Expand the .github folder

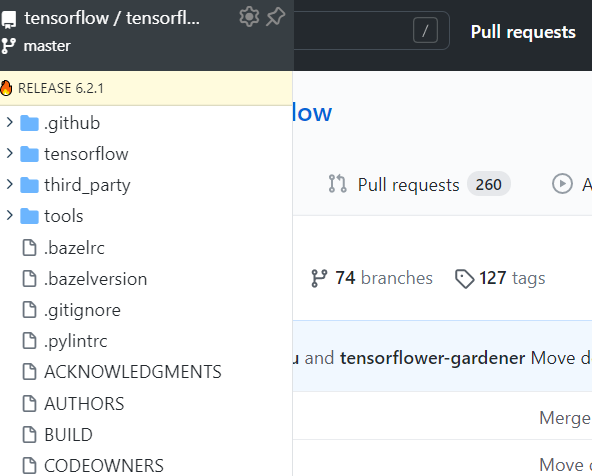point(9,122)
